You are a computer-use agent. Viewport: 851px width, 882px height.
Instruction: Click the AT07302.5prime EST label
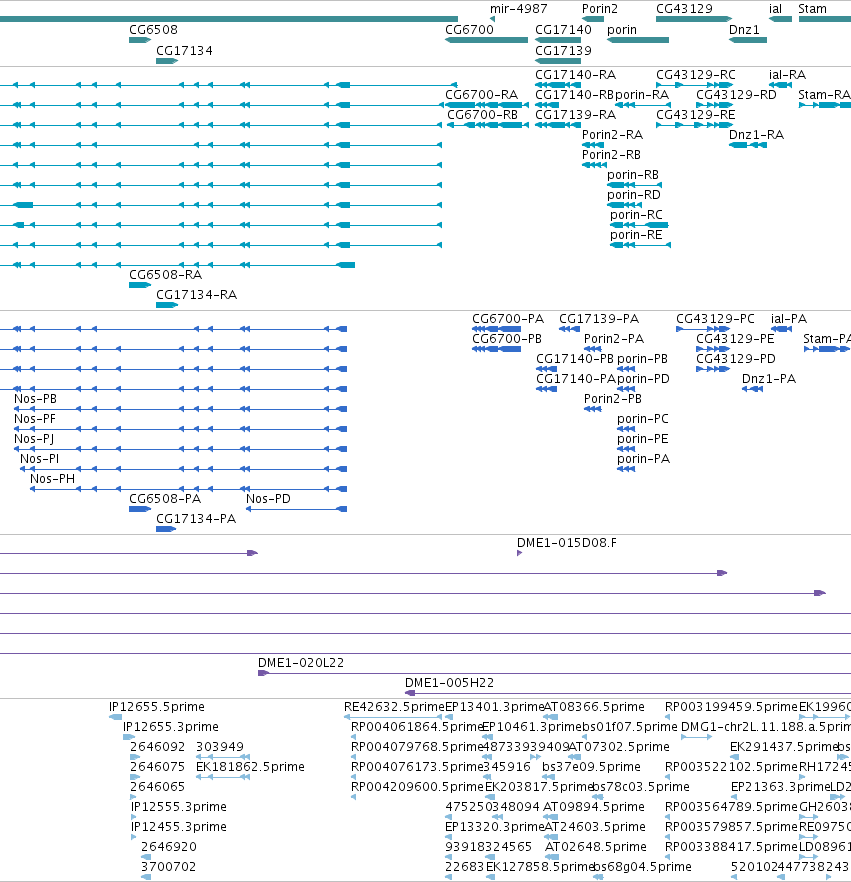619,747
